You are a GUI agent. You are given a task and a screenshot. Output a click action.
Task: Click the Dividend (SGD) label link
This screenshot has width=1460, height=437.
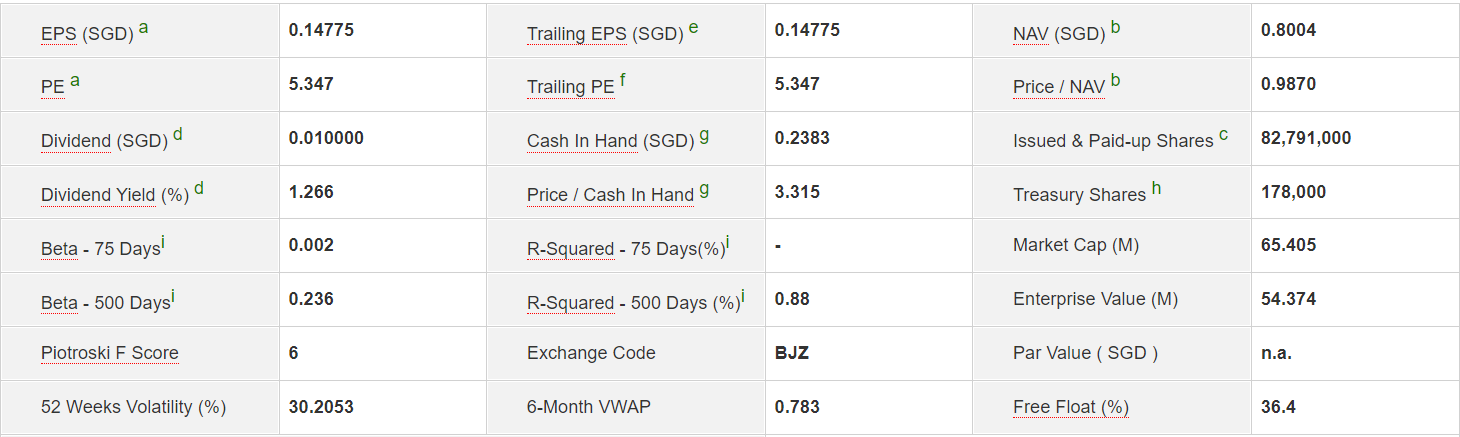(x=76, y=141)
